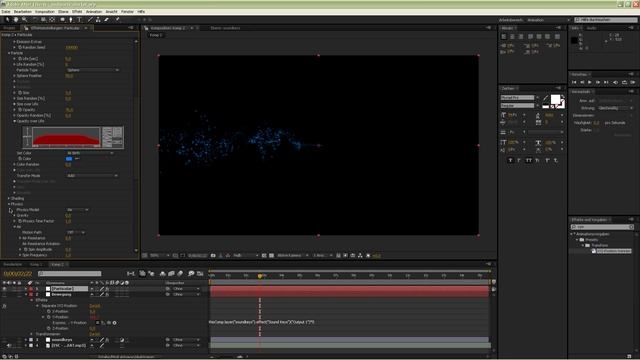Select the Selection arrow tool
640x360 pixels.
point(7,19)
